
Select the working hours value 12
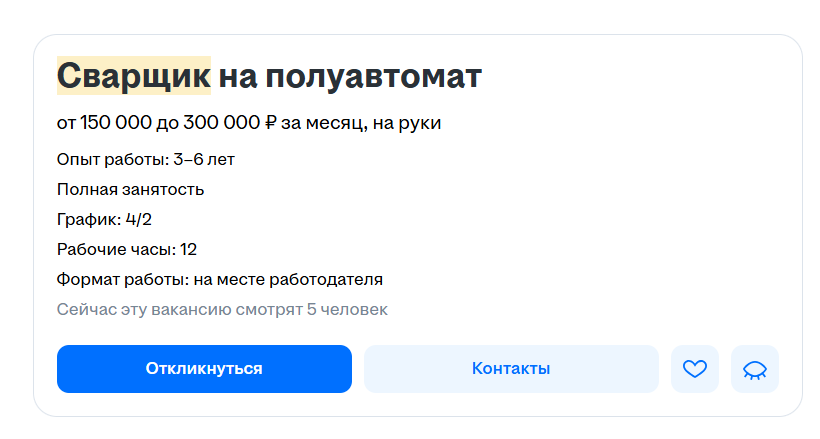[188, 250]
